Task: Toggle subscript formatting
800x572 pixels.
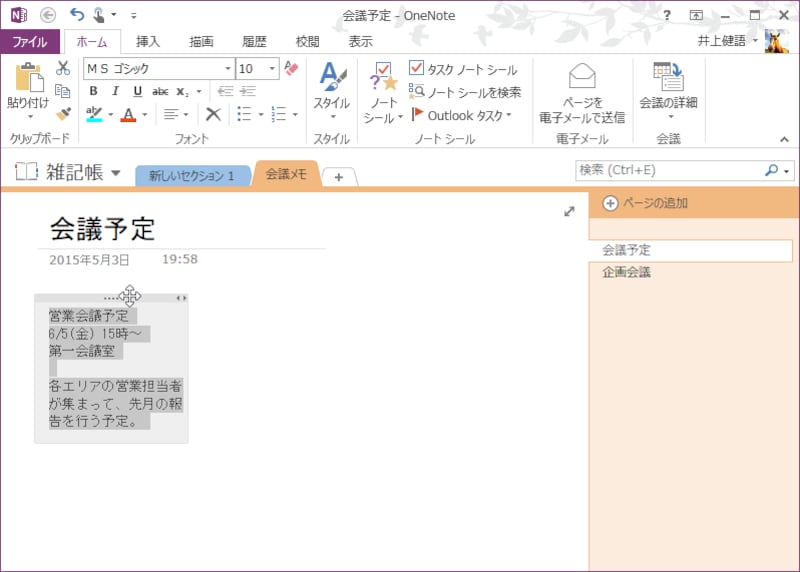Action: pyautogui.click(x=182, y=92)
